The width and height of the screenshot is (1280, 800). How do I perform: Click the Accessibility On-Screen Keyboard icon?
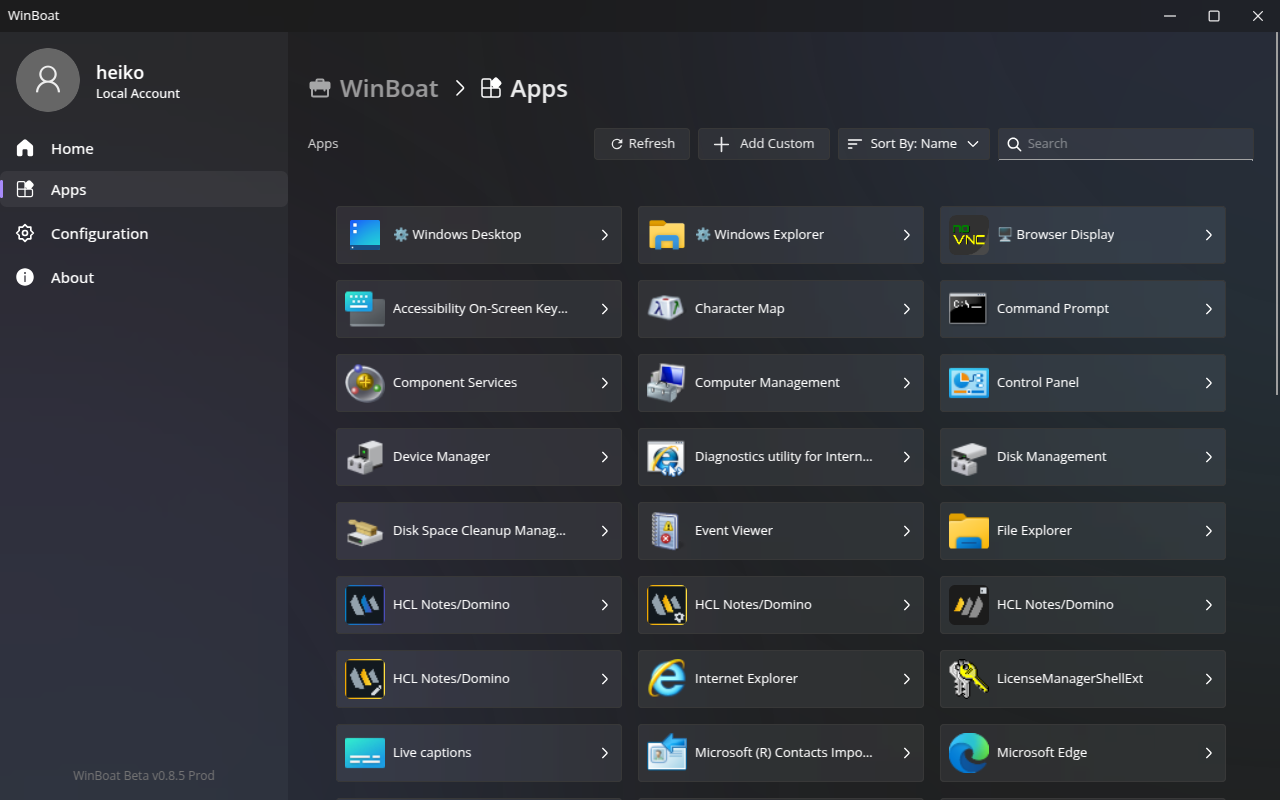tap(365, 309)
